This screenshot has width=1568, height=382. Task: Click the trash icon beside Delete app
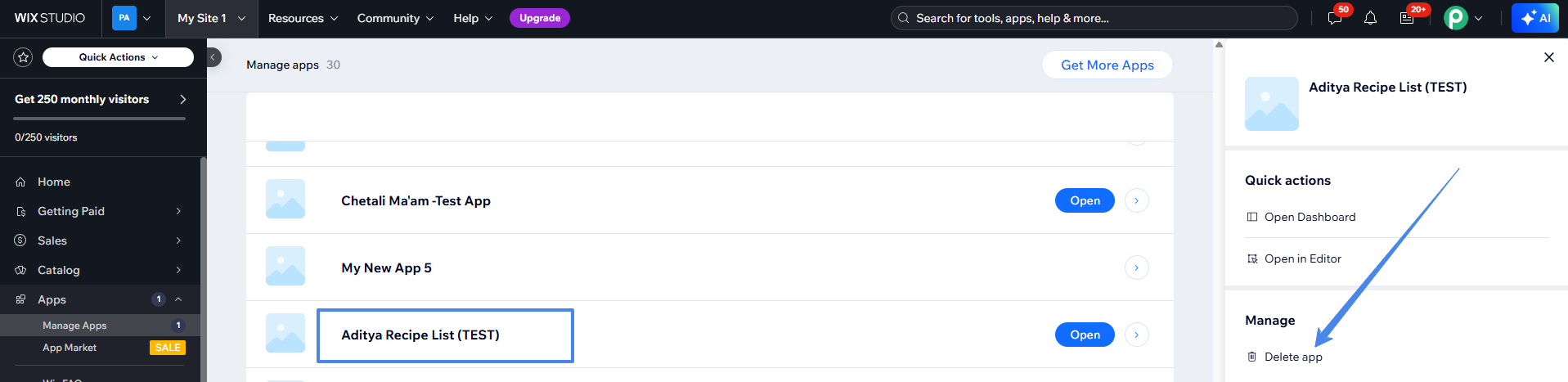(x=1251, y=357)
